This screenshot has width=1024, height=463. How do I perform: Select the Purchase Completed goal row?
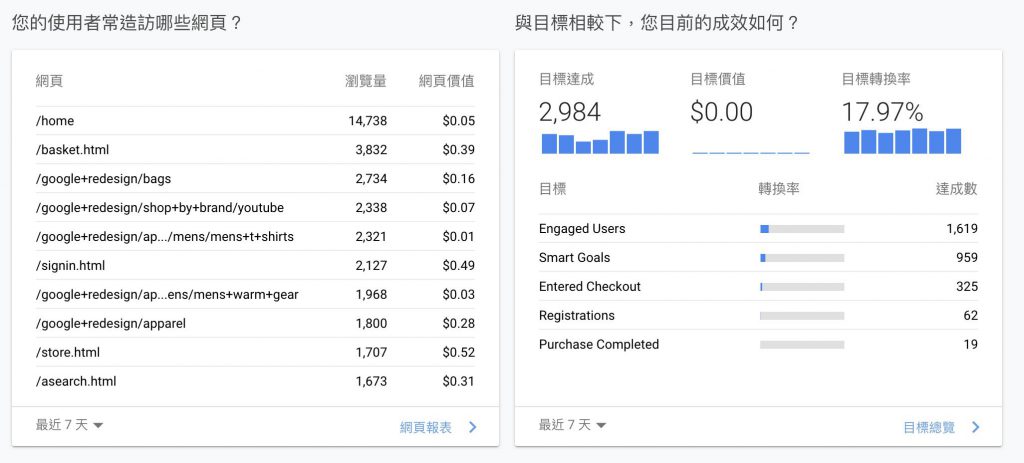pos(757,345)
